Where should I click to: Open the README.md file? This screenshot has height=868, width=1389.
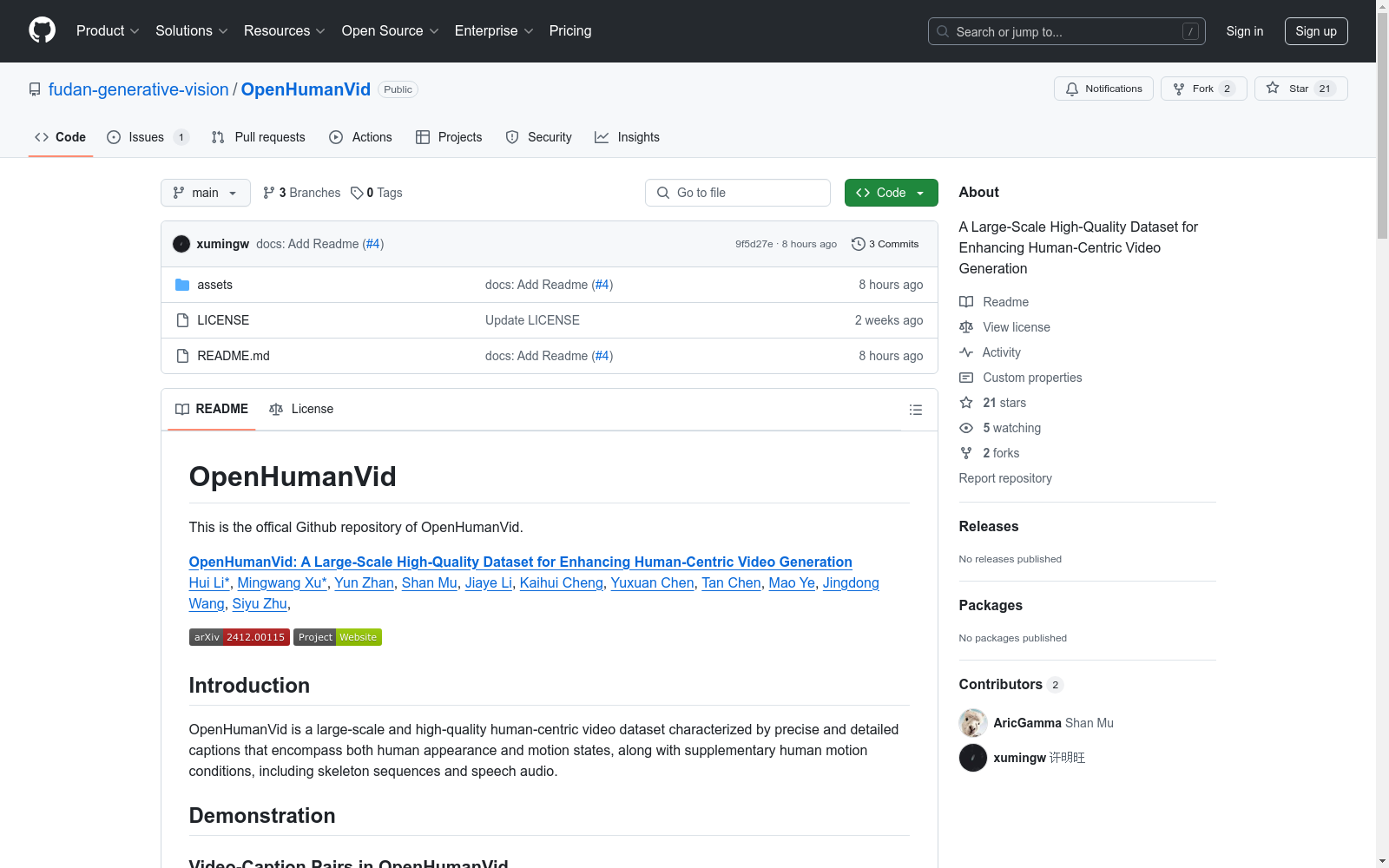coord(234,356)
